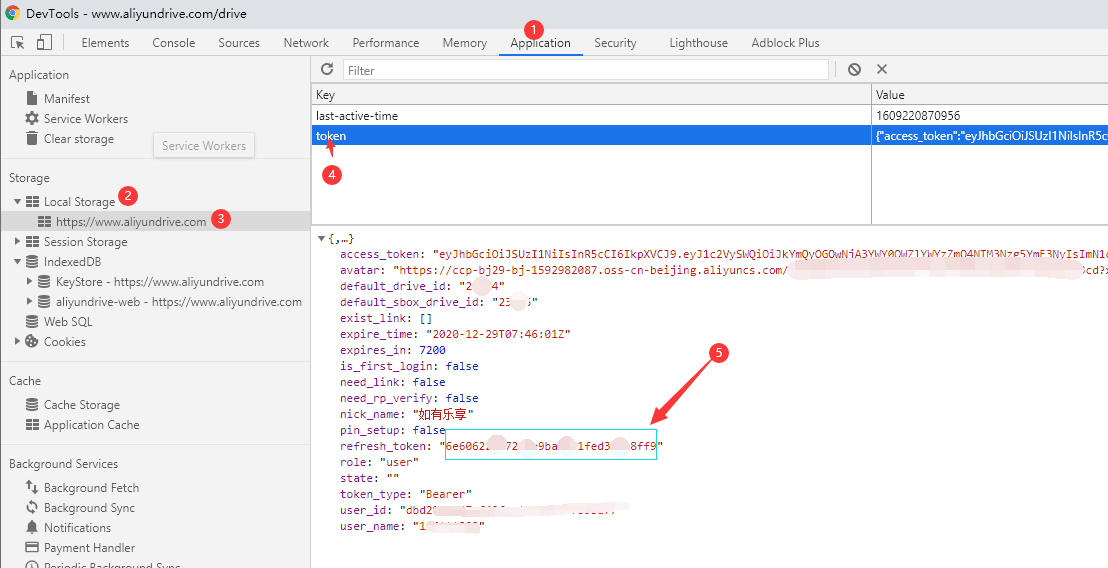Viewport: 1108px width, 568px height.
Task: Click the inspect element picker icon
Action: pyautogui.click(x=18, y=42)
